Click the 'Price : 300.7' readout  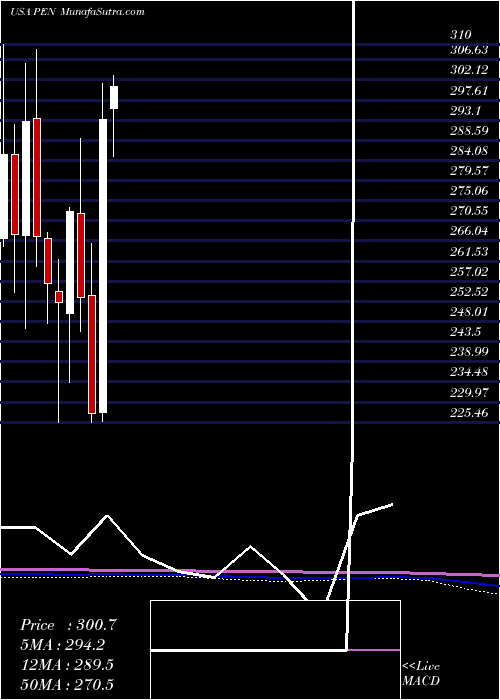pos(69,625)
